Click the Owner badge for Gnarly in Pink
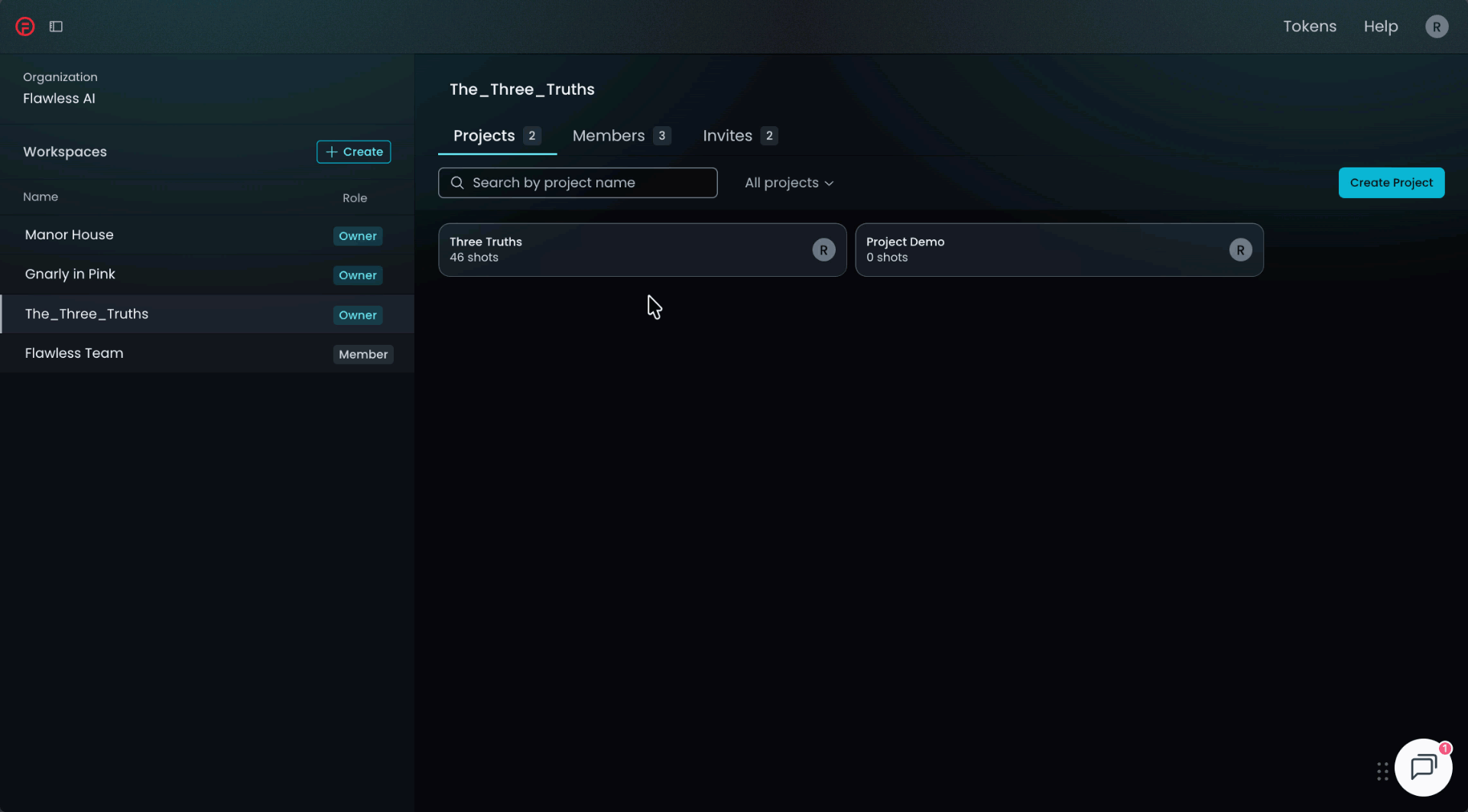The image size is (1468, 812). pyautogui.click(x=358, y=275)
